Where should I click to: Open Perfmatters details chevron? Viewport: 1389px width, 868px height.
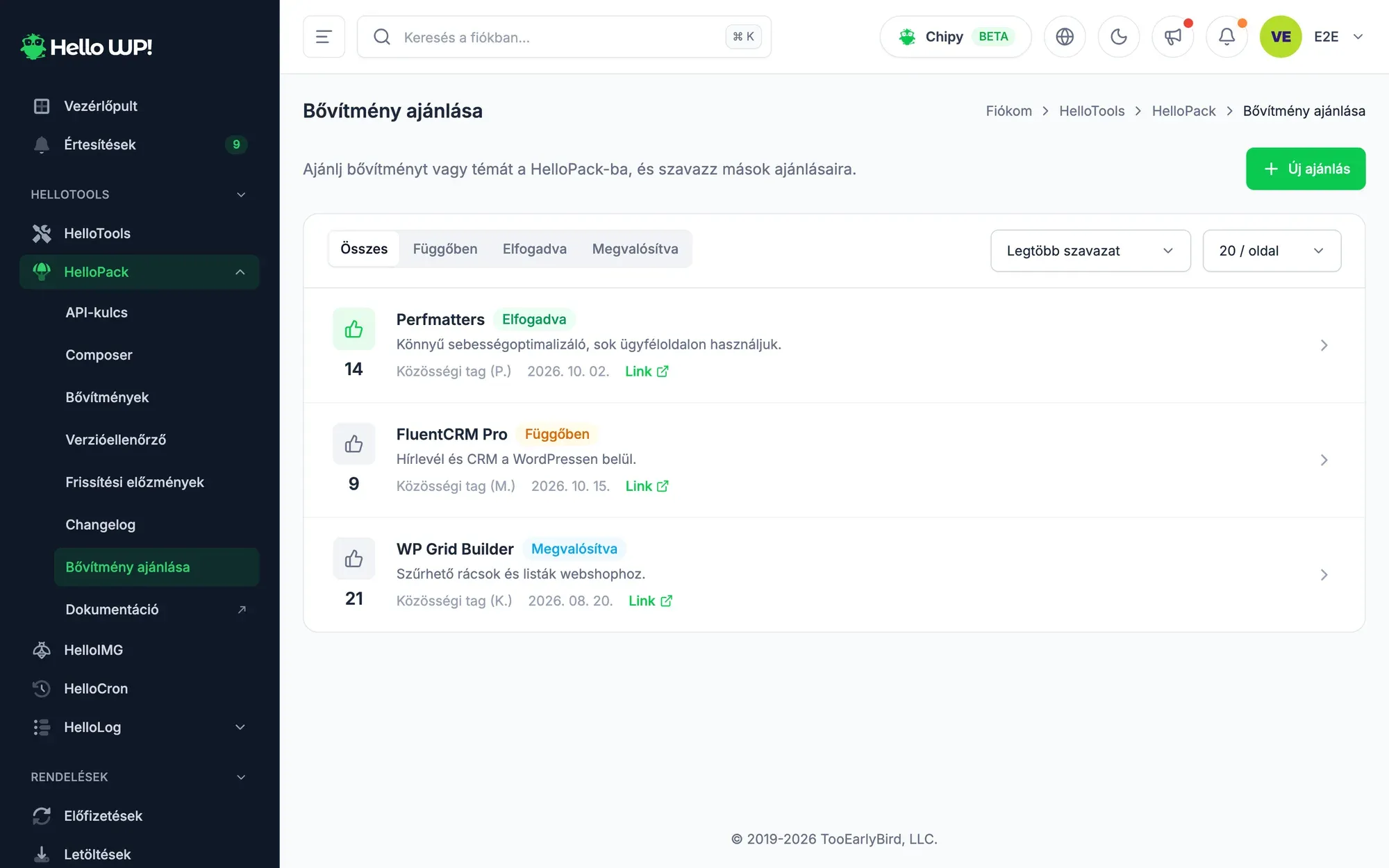[x=1324, y=345]
